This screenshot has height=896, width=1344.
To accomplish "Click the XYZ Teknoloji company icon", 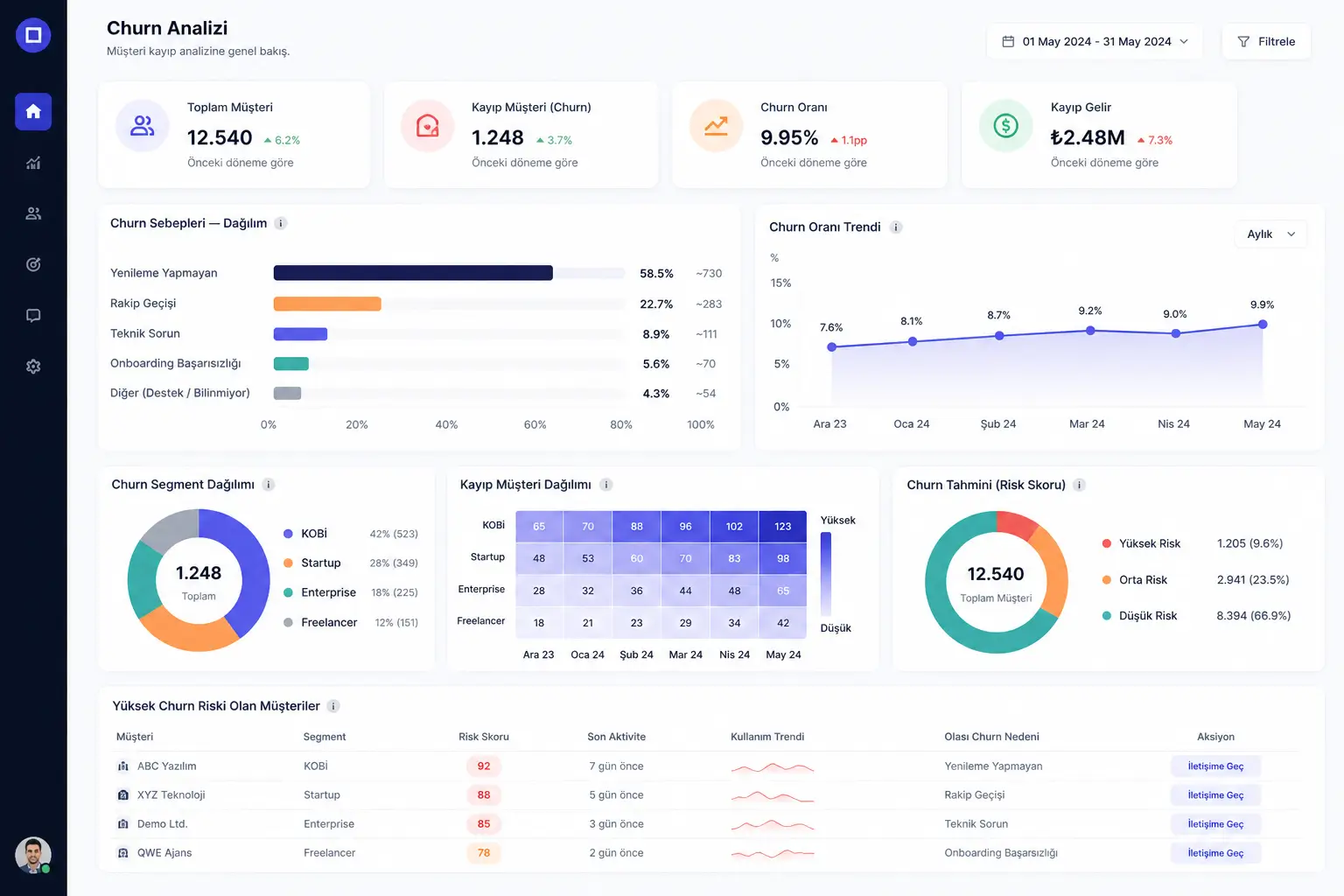I will coord(123,795).
